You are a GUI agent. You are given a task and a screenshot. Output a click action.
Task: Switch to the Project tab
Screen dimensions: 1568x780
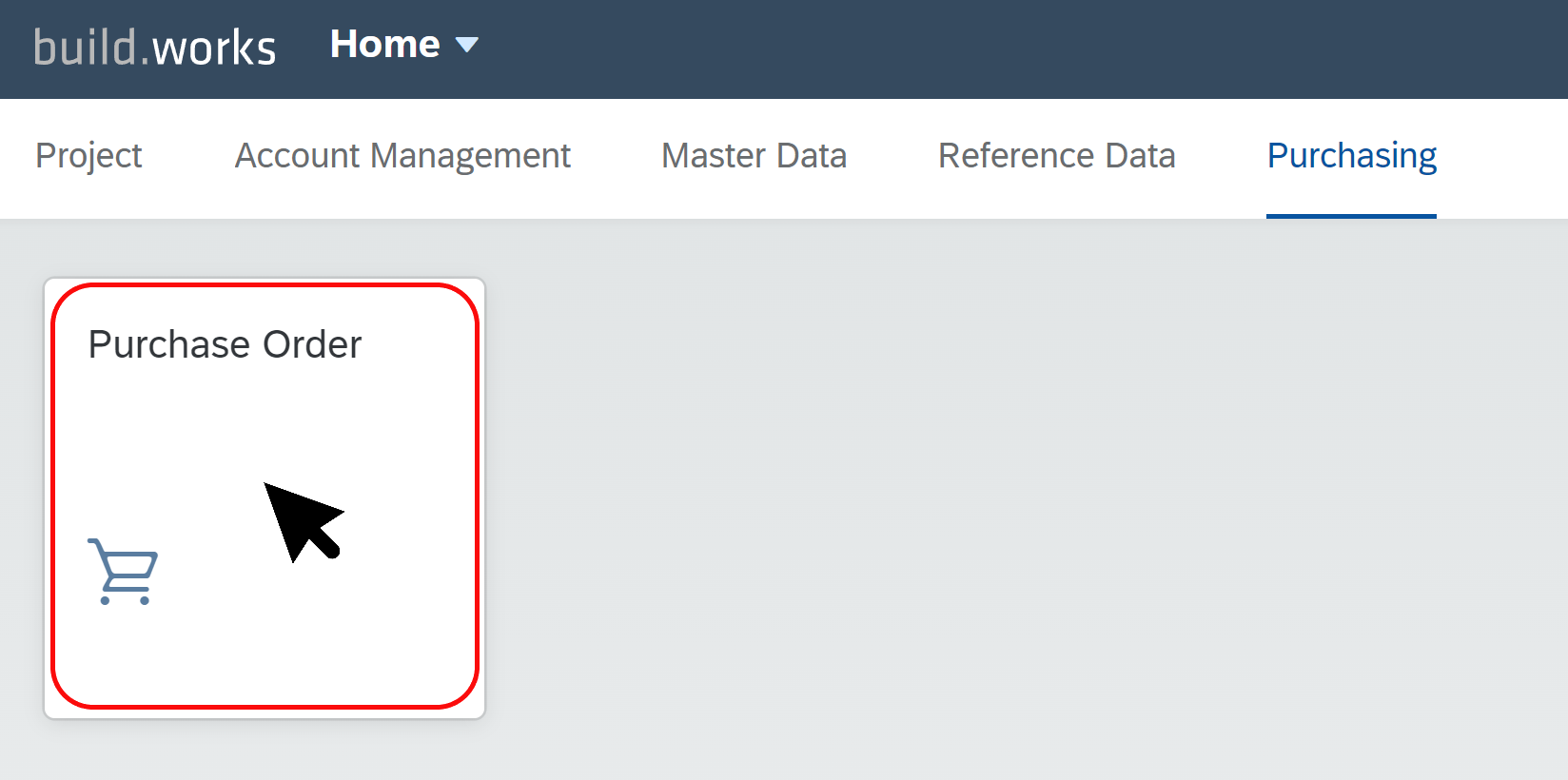tap(88, 156)
